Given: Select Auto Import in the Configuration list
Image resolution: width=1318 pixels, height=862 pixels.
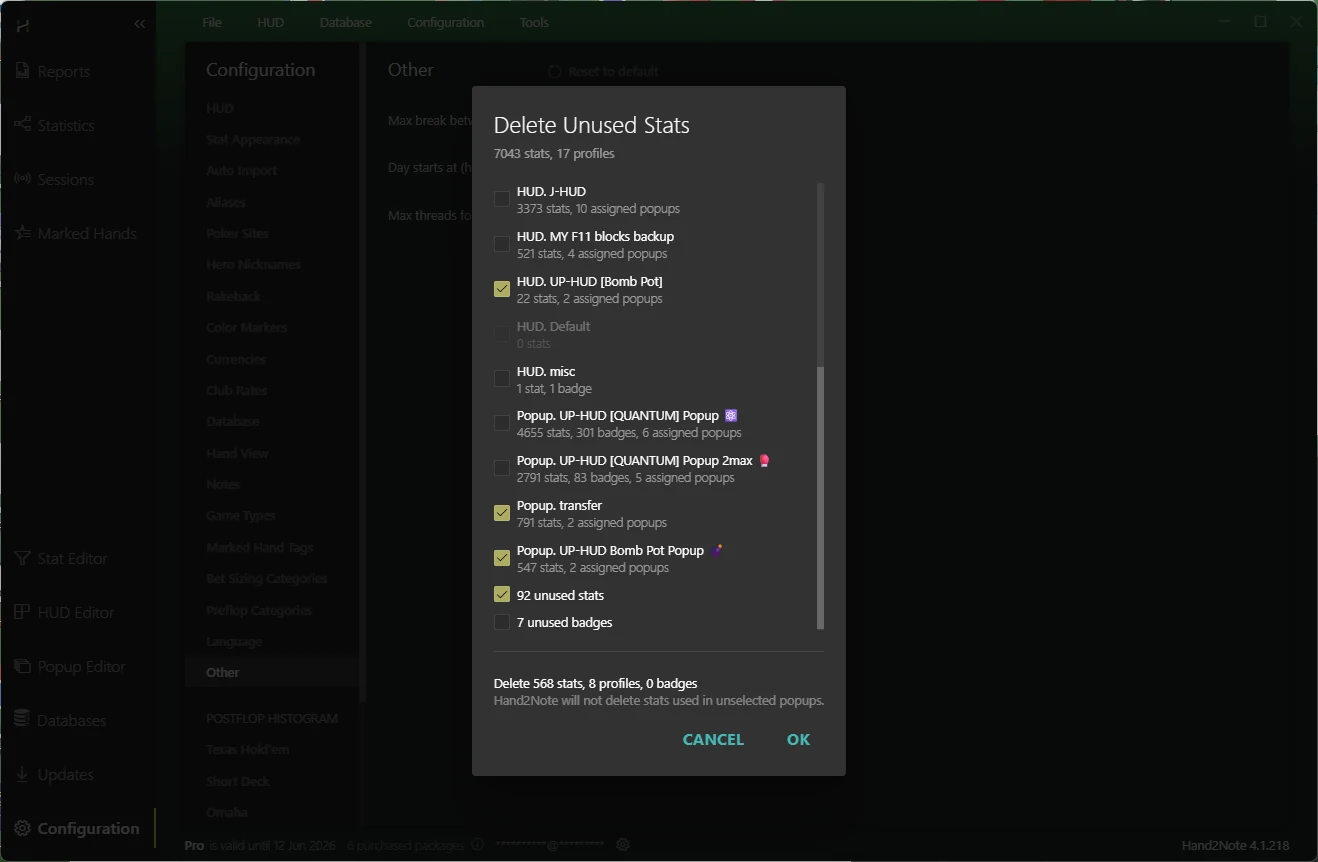Looking at the screenshot, I should (242, 171).
